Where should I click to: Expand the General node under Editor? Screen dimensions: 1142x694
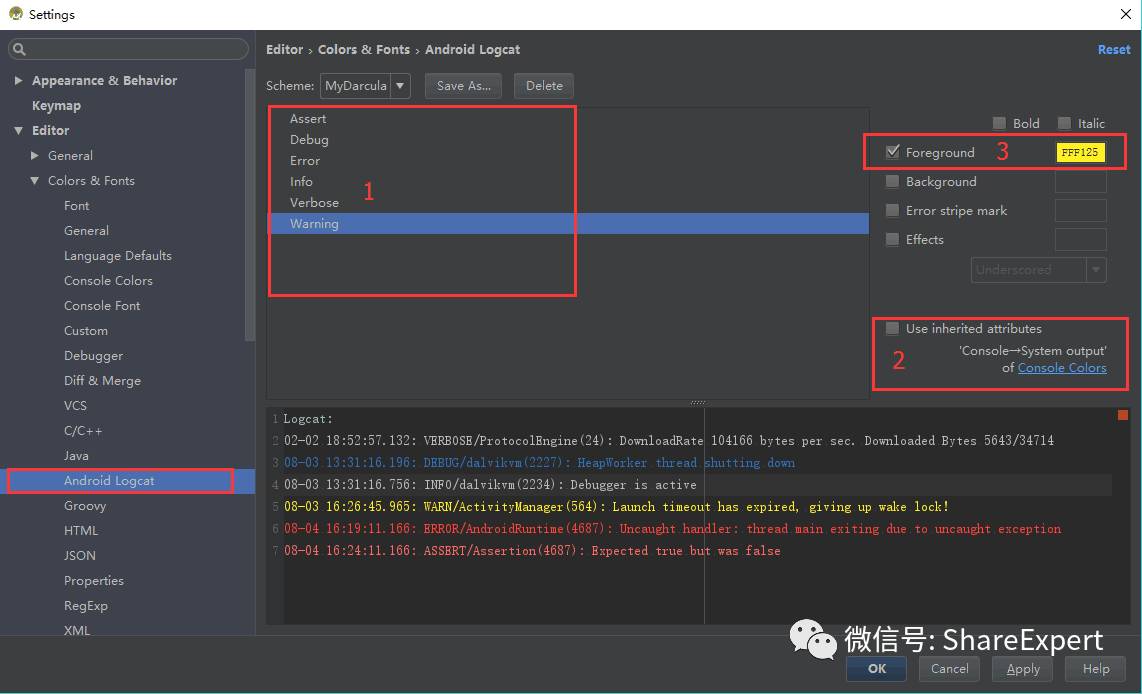tap(34, 155)
